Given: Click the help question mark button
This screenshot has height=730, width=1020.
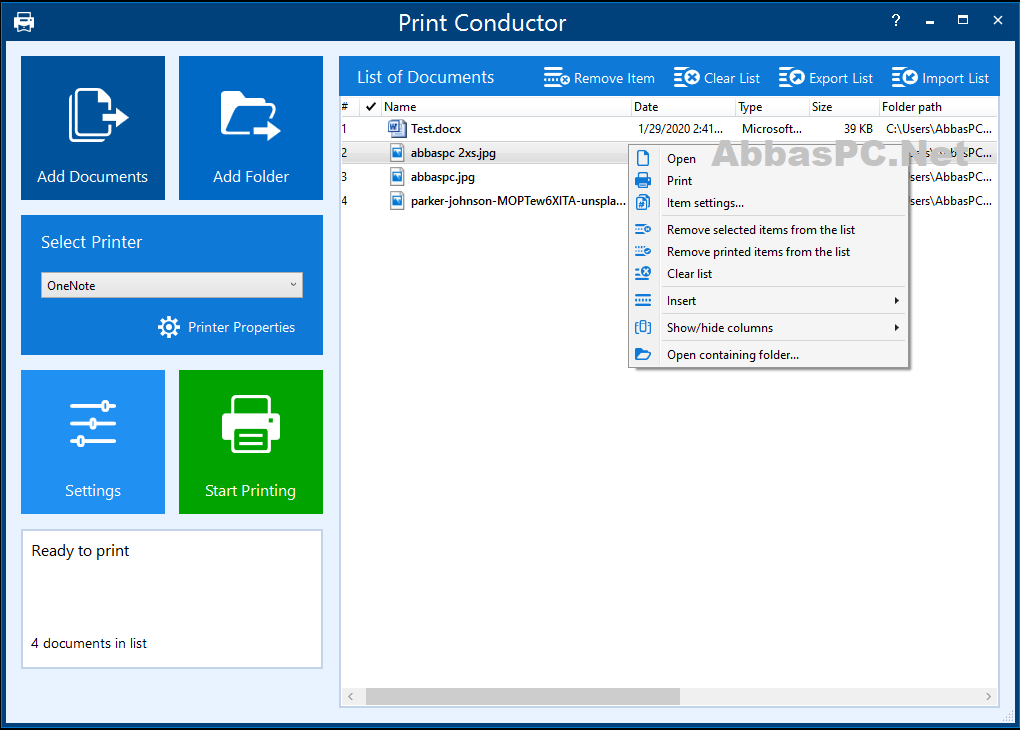Looking at the screenshot, I should pos(896,21).
